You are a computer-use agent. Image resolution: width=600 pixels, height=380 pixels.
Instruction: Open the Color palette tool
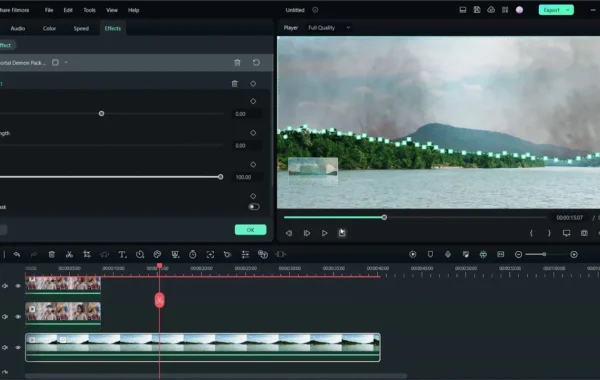coord(157,254)
